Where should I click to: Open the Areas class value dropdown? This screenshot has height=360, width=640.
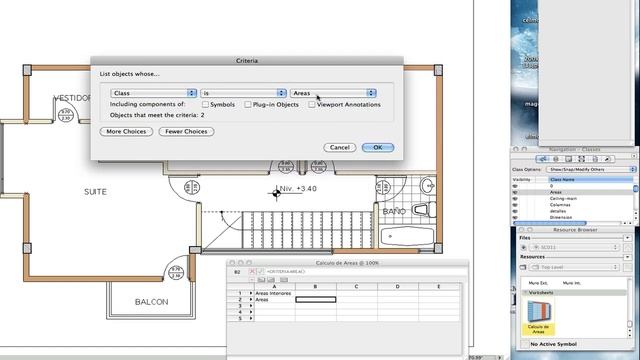pyautogui.click(x=333, y=93)
